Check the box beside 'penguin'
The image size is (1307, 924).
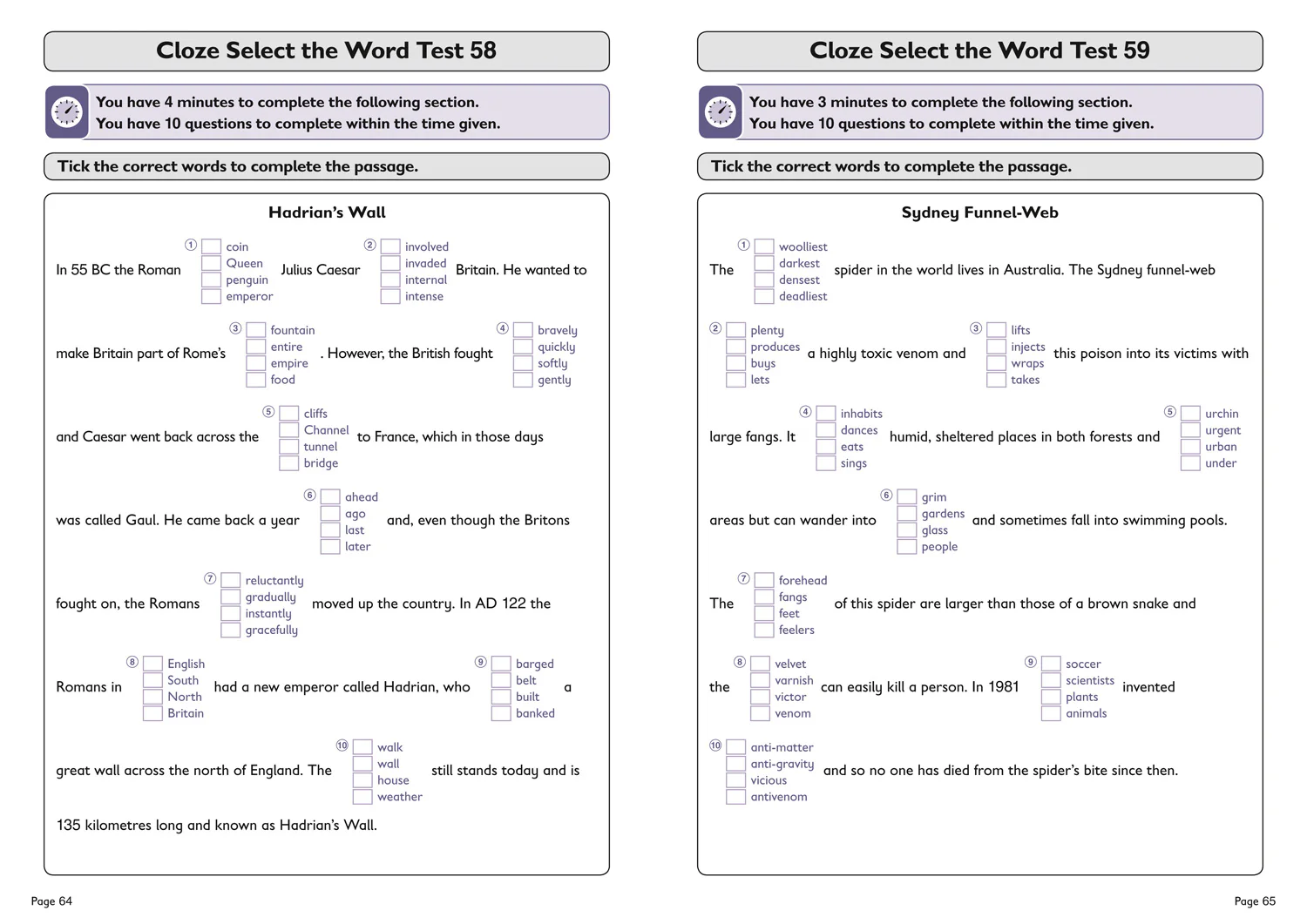point(211,280)
